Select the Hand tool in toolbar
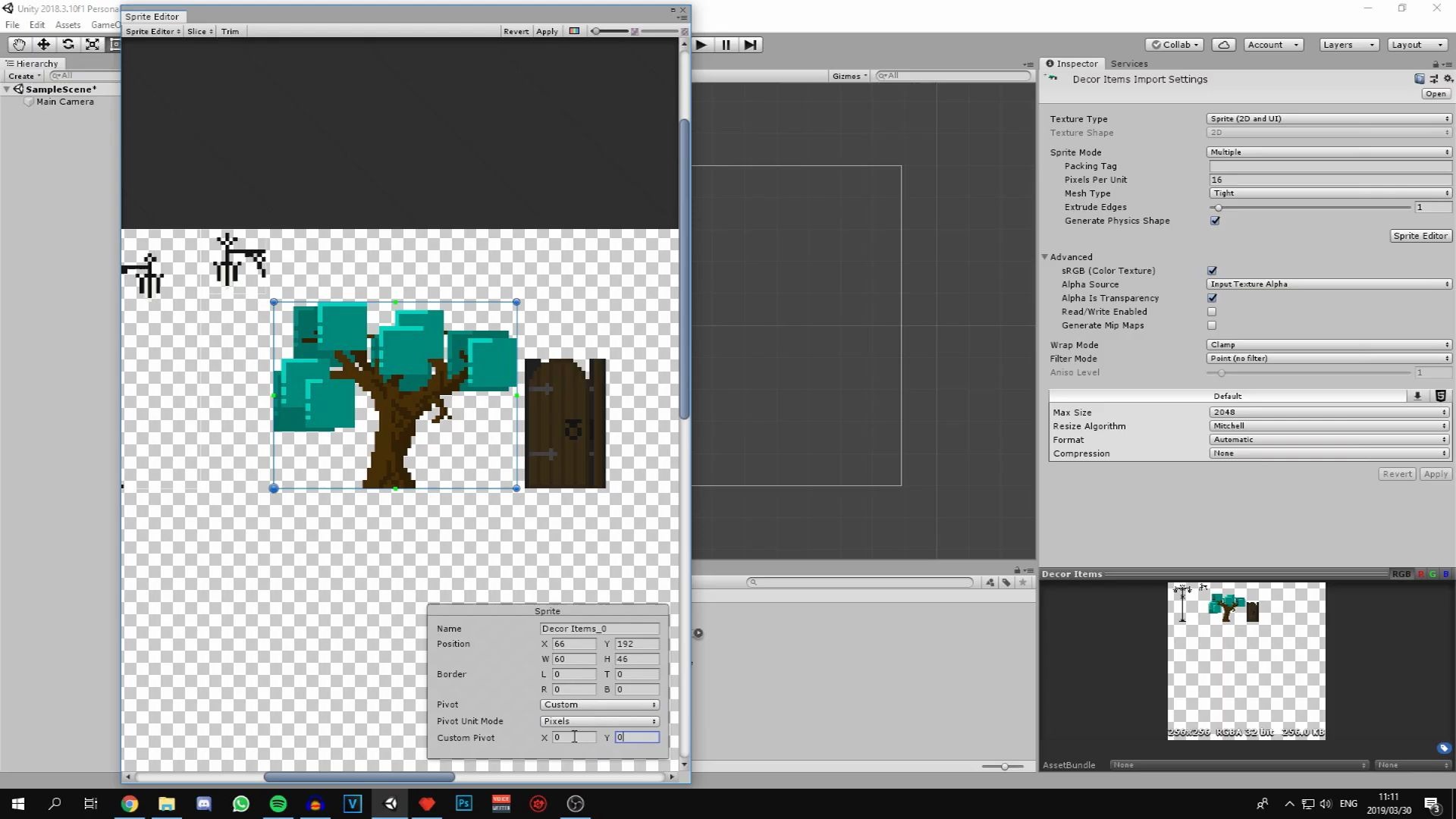 click(19, 45)
